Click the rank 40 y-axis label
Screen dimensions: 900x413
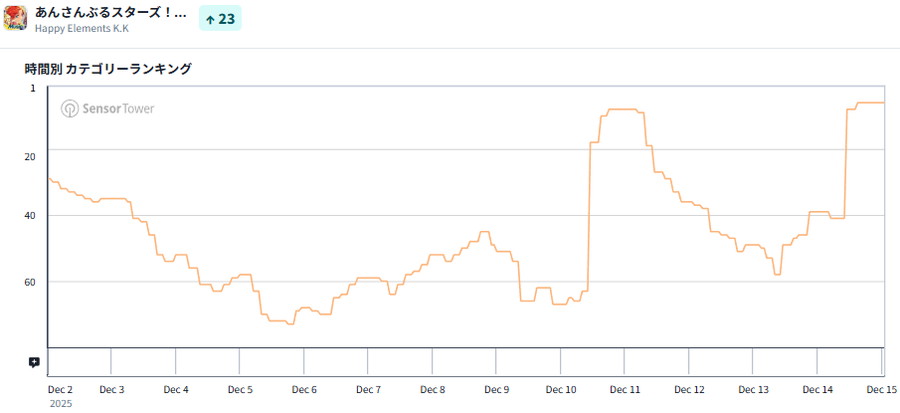29,215
